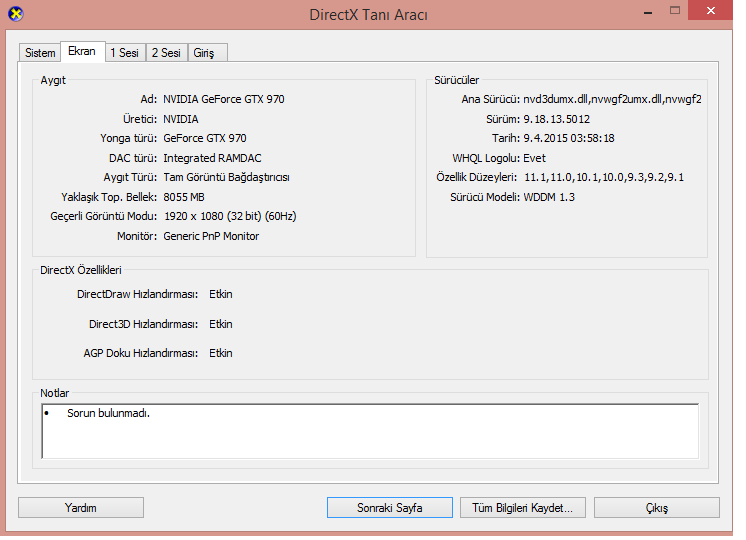Click 'Tam Görüntü Bağdaştırıcısı' value

click(226, 177)
